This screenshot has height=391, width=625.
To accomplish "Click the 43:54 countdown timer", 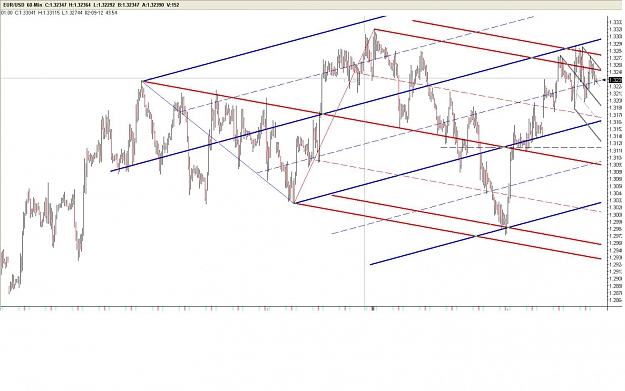I will click(111, 13).
